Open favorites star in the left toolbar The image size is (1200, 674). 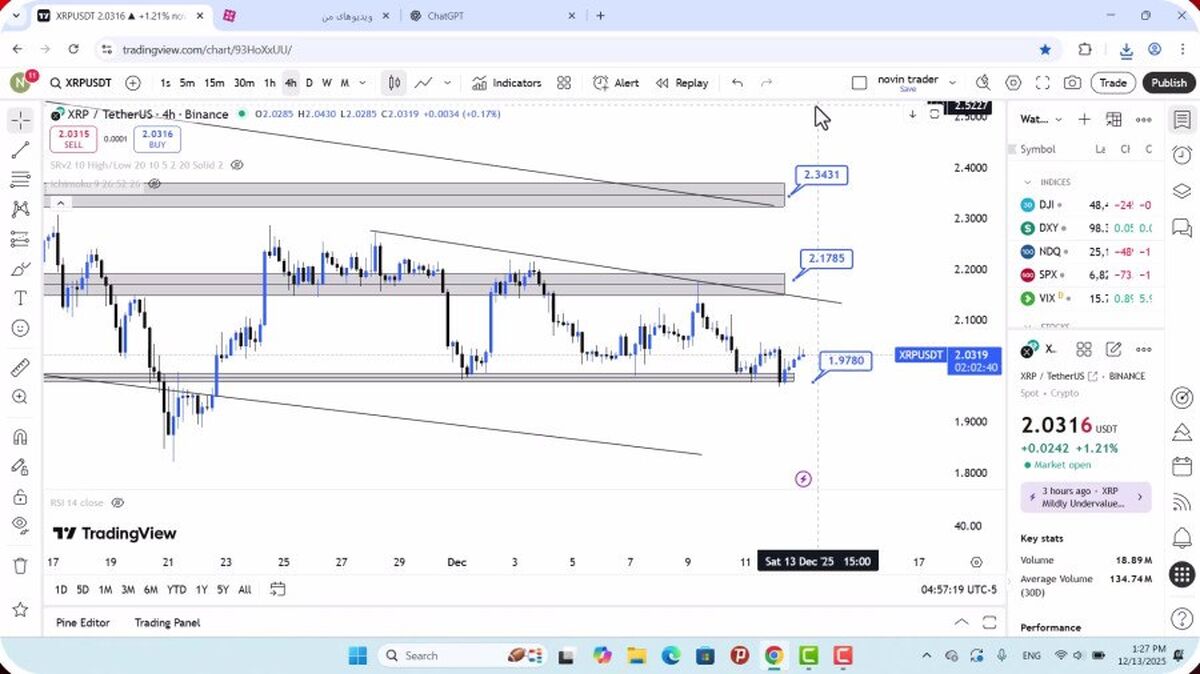pyautogui.click(x=20, y=609)
